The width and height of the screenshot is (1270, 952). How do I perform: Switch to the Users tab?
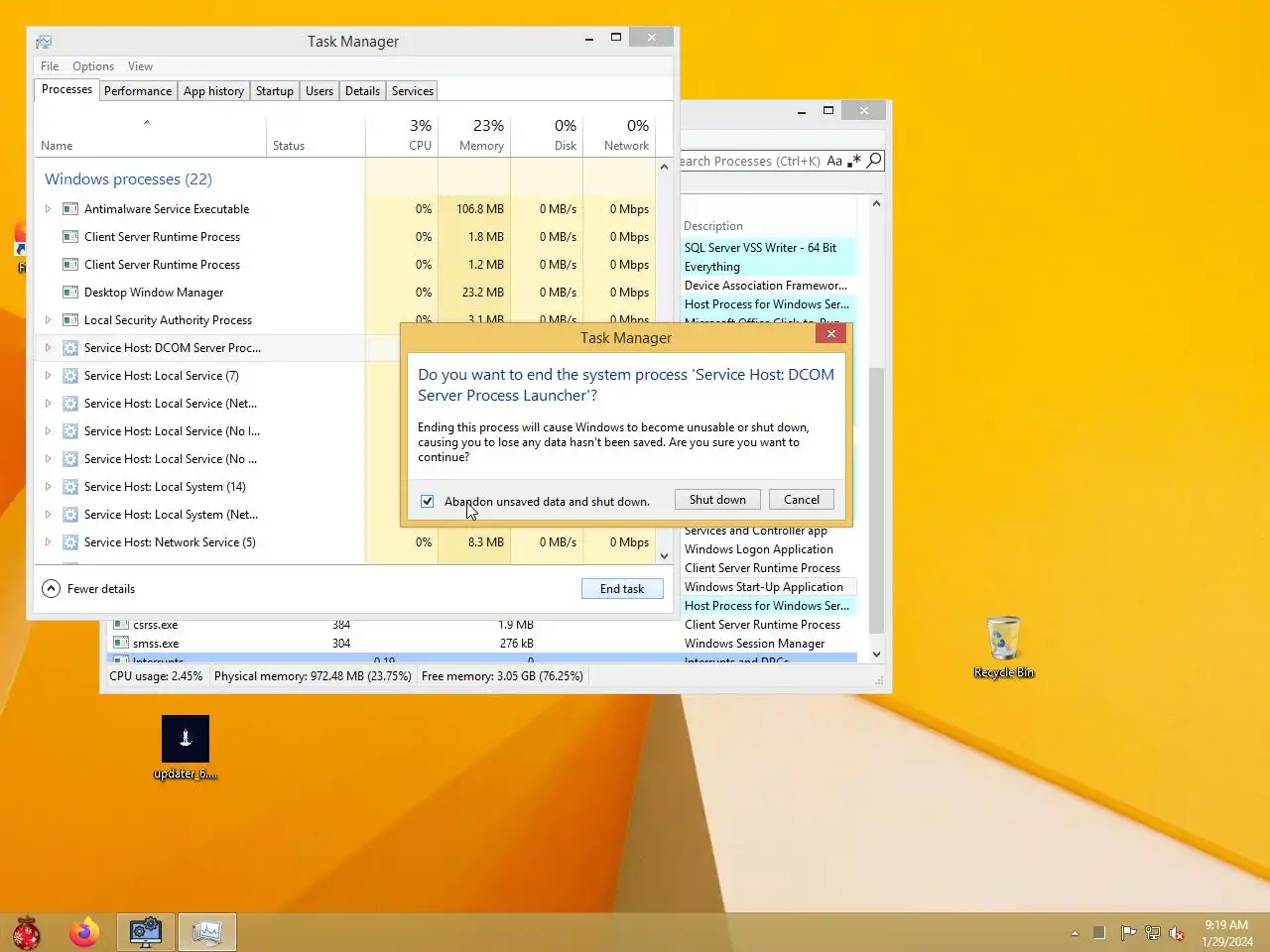[x=319, y=91]
